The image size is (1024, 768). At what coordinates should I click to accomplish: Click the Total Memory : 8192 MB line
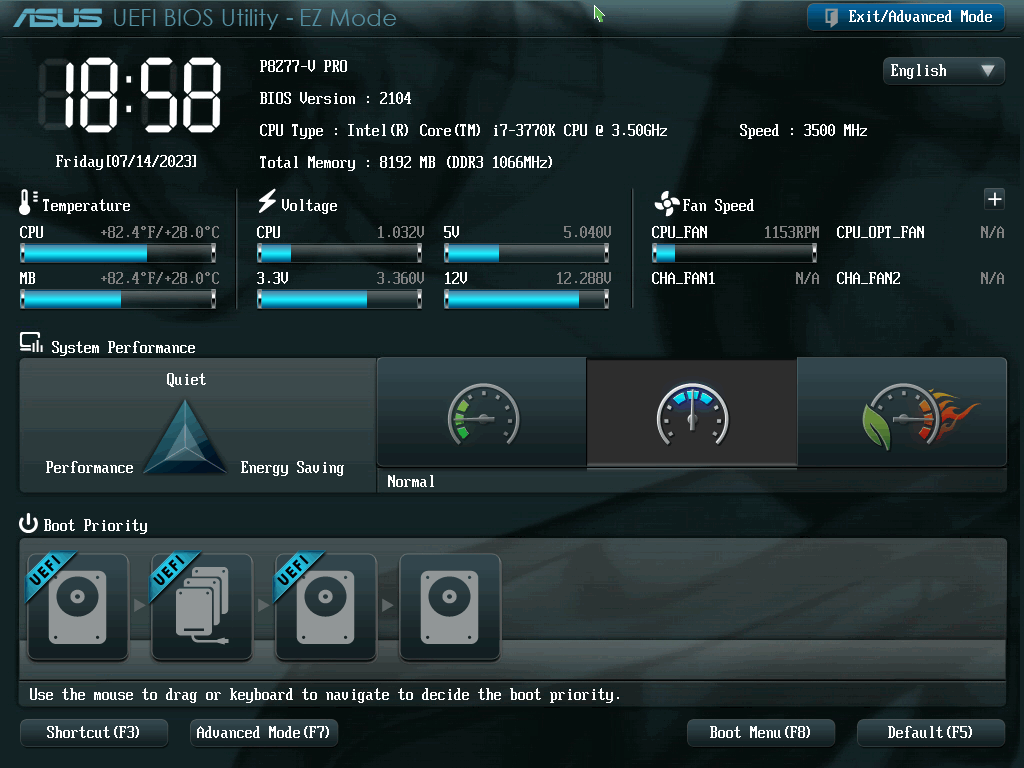pos(406,163)
